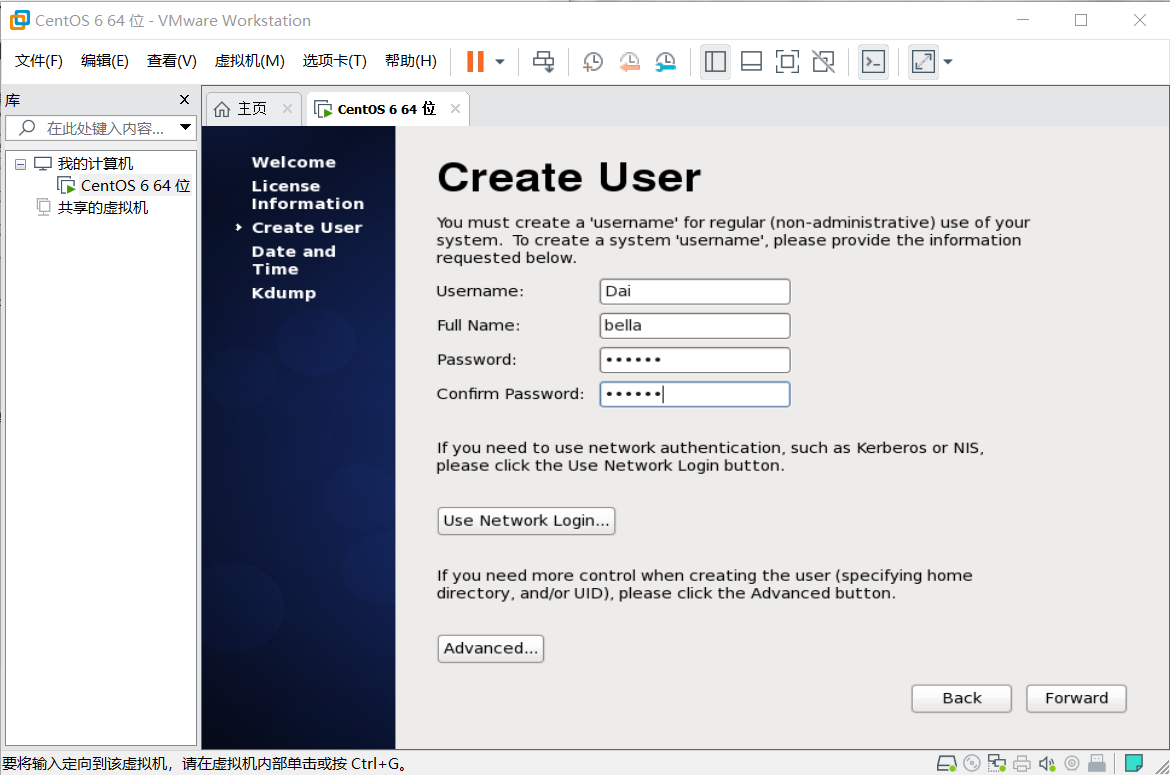Select 我的计算机 in the library tree
The width and height of the screenshot is (1170, 775).
[x=95, y=163]
